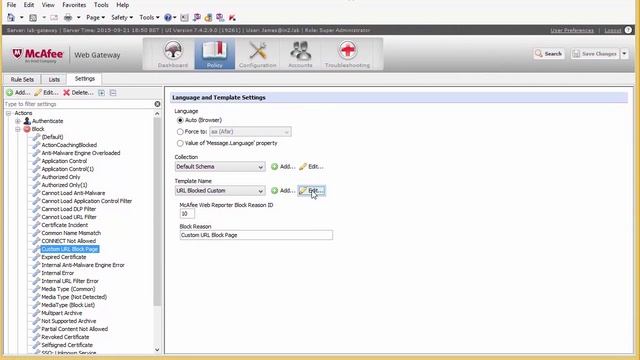The width and height of the screenshot is (640, 360).
Task: Add a new Template Name entry
Action: tap(282, 191)
